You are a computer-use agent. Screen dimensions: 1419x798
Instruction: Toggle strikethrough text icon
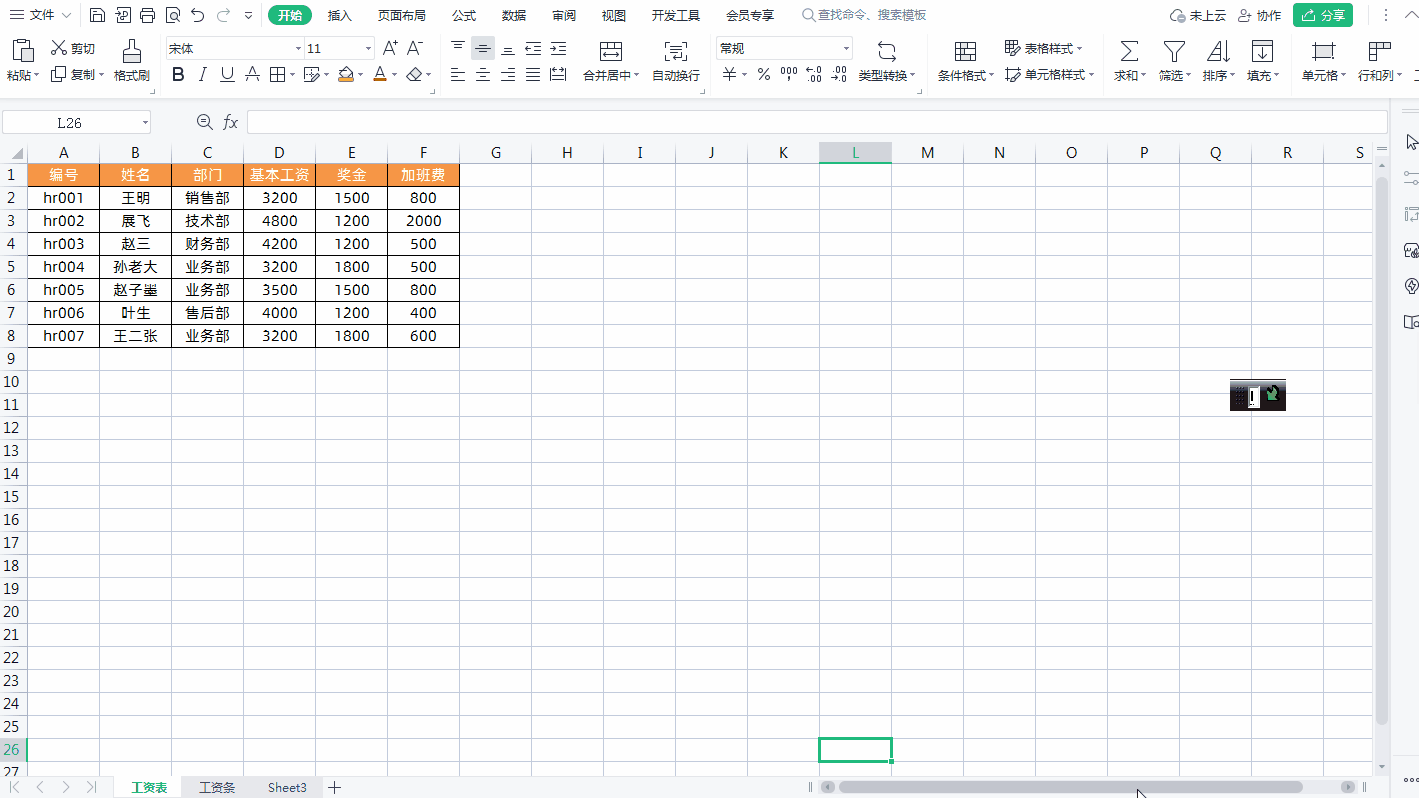[252, 74]
